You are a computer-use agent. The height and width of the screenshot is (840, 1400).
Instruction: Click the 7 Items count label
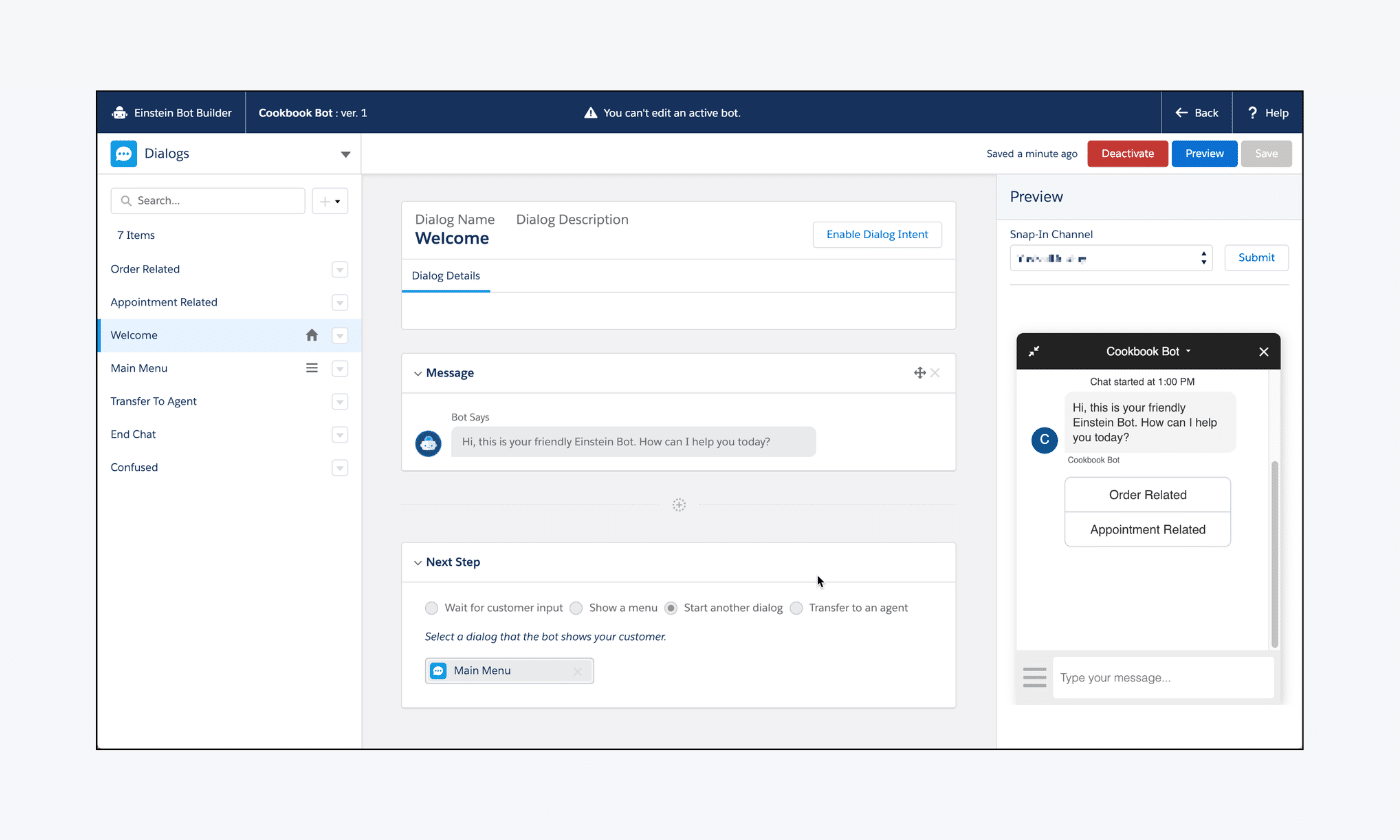point(136,236)
